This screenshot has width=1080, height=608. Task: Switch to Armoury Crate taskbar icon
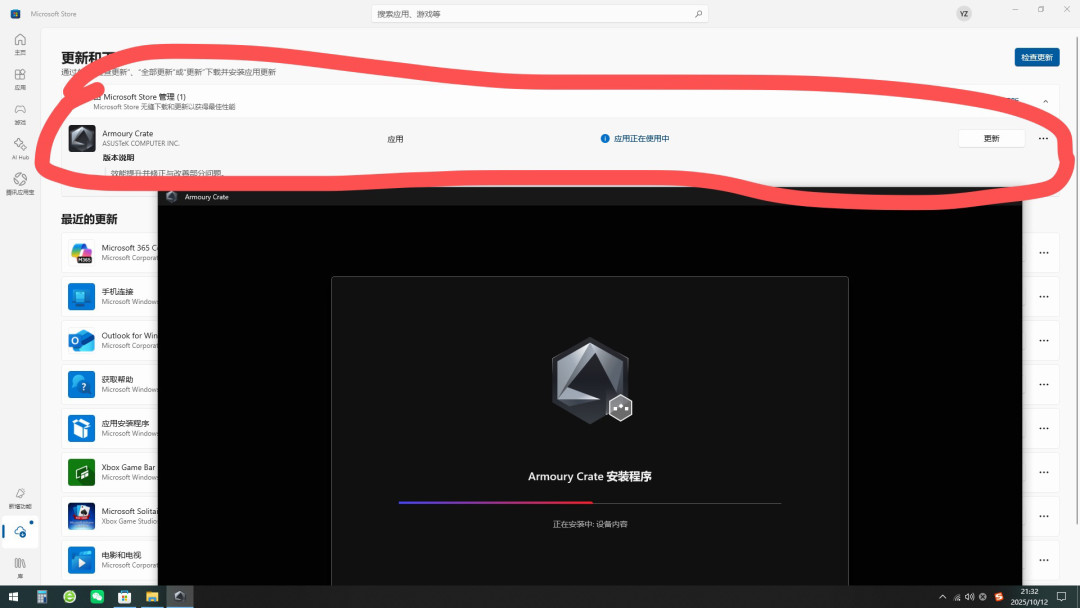pos(180,596)
